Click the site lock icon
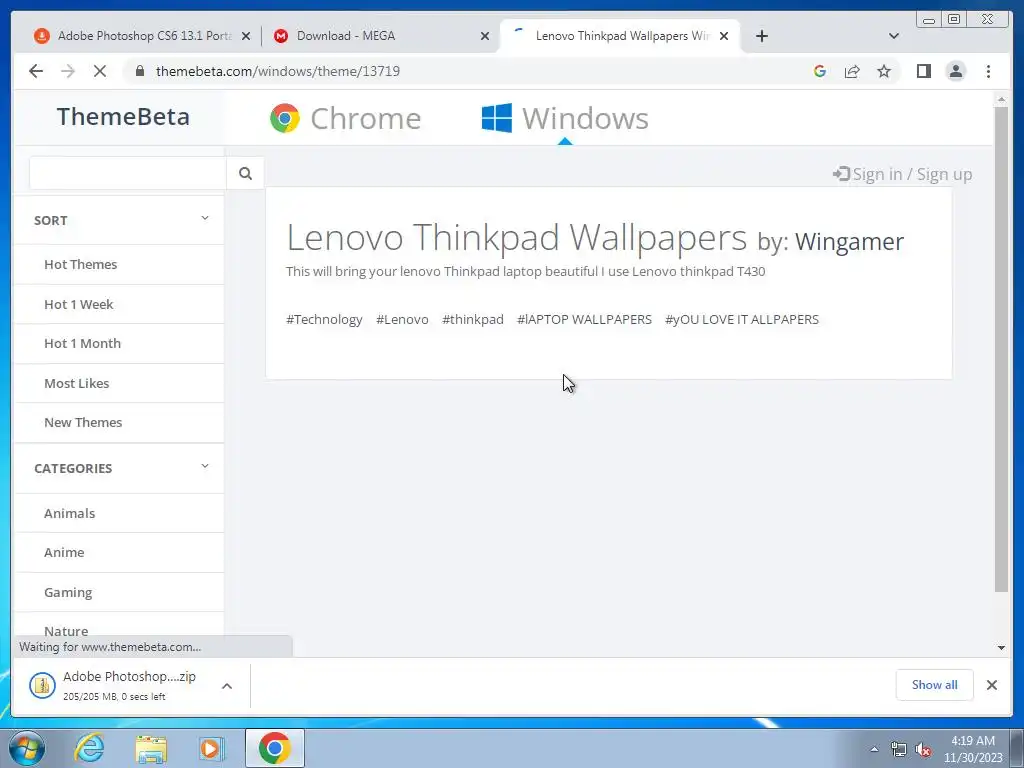The width and height of the screenshot is (1024, 768). coord(139,71)
